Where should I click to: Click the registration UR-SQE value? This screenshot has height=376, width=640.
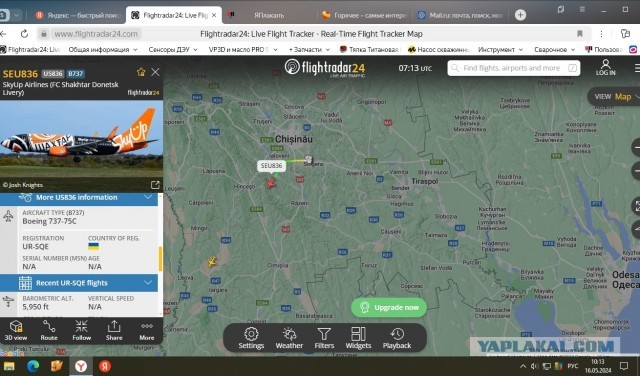pos(36,247)
